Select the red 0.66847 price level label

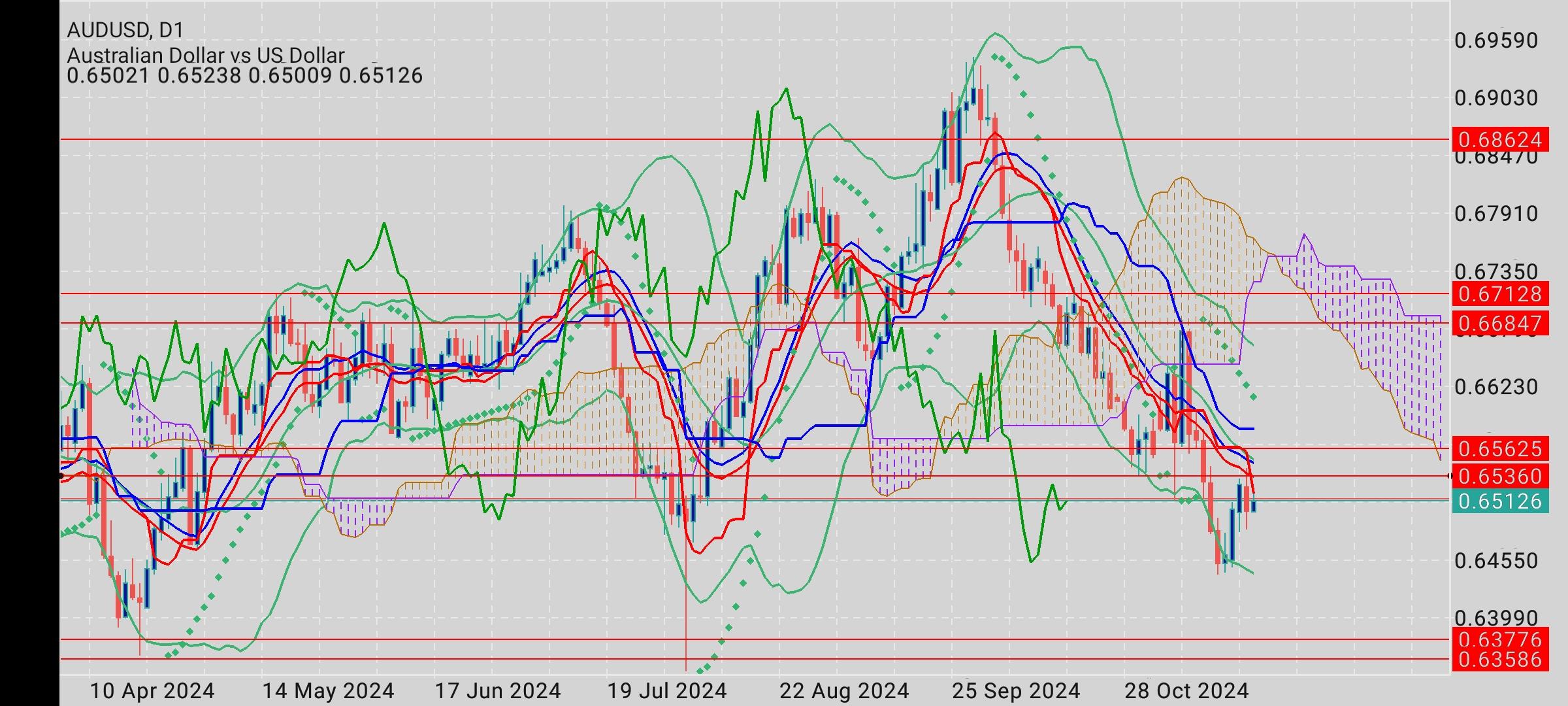[x=1500, y=324]
